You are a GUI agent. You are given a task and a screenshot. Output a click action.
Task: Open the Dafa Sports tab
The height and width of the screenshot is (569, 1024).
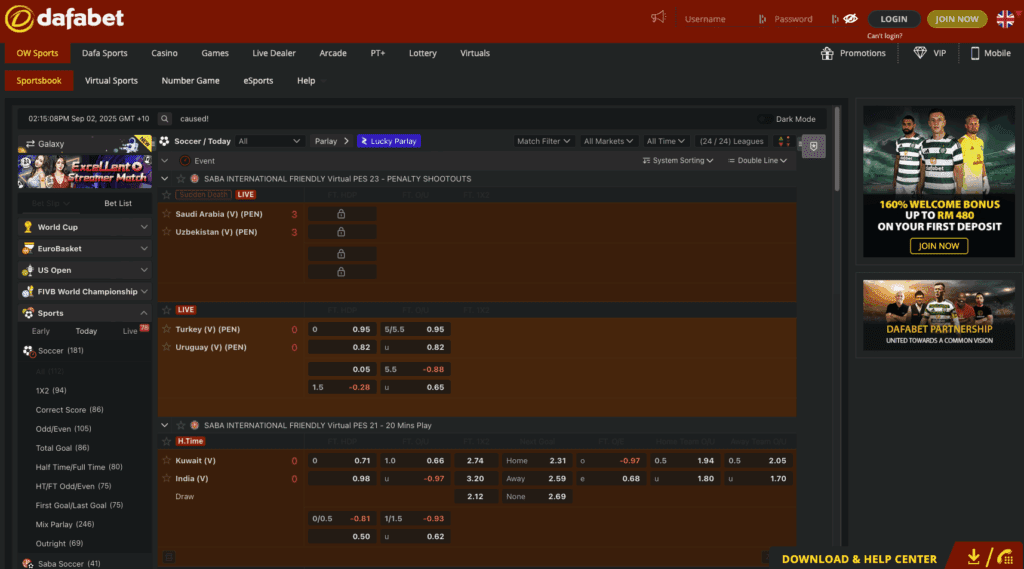[x=104, y=54]
